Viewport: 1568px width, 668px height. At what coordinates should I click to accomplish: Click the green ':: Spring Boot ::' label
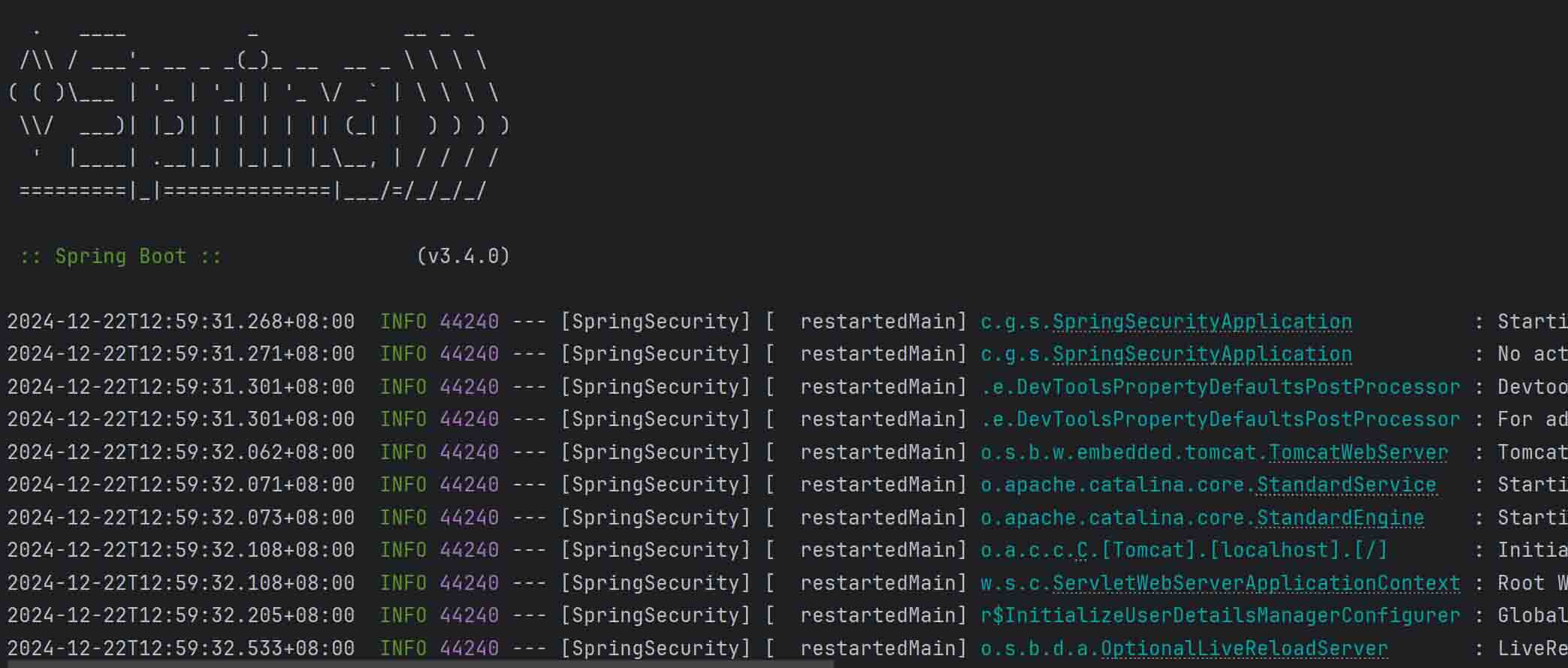click(x=120, y=256)
